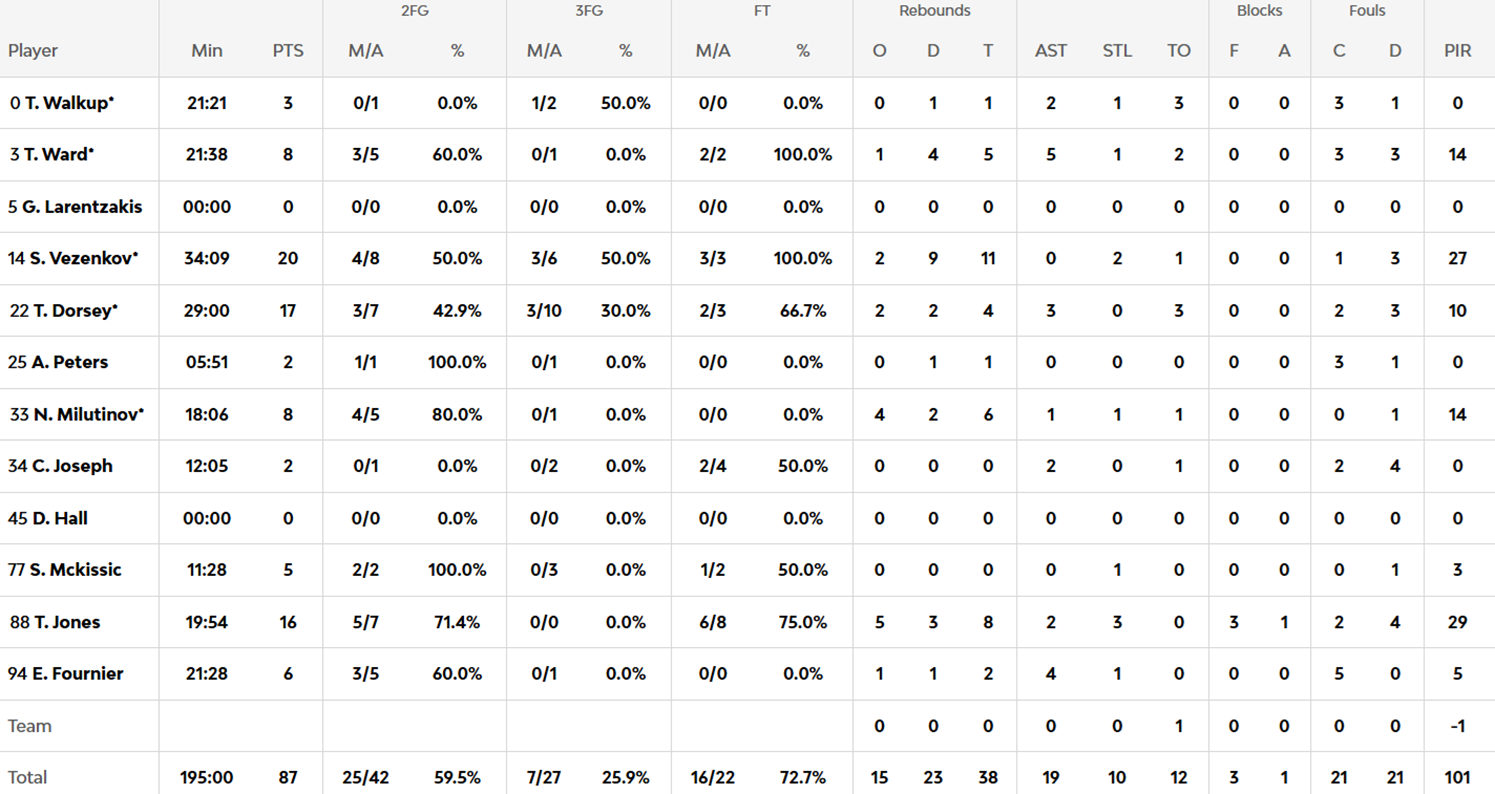Click the 3FG group header
The height and width of the screenshot is (794, 1495).
click(588, 11)
